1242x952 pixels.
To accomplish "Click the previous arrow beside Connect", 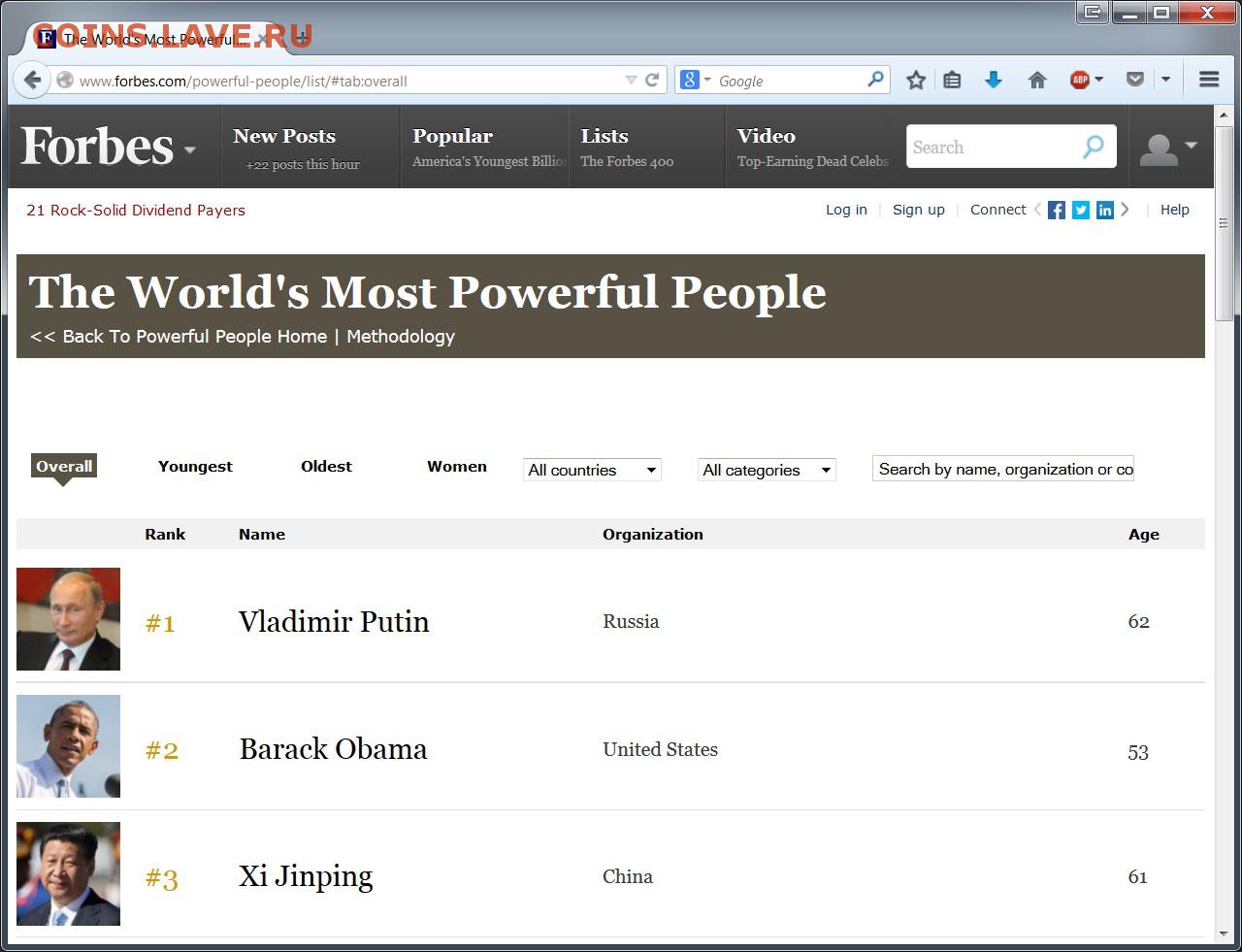I will tap(1037, 209).
